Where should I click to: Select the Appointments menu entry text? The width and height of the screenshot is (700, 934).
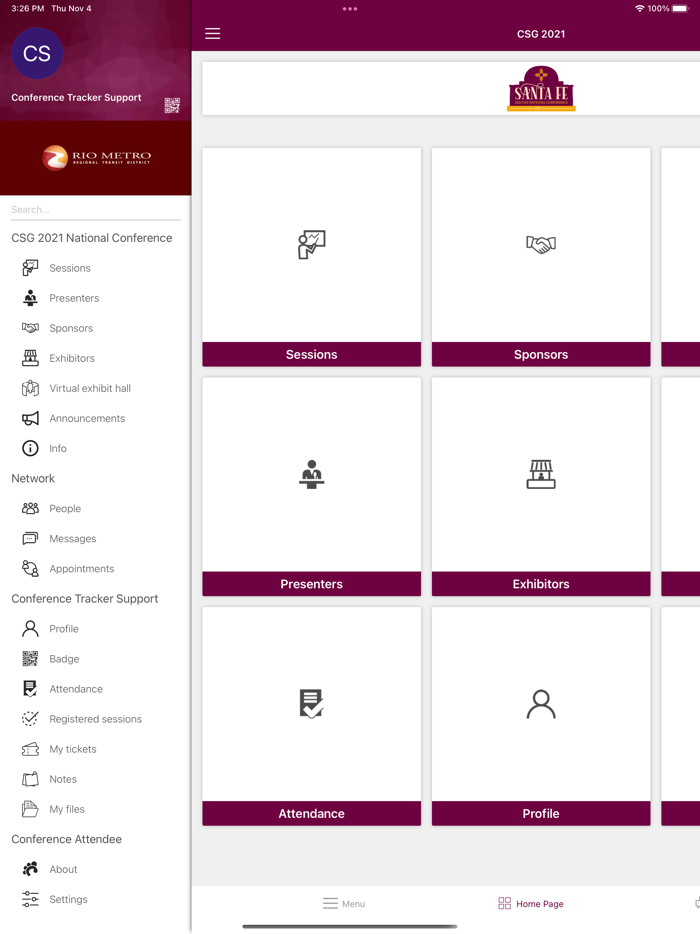coord(82,568)
